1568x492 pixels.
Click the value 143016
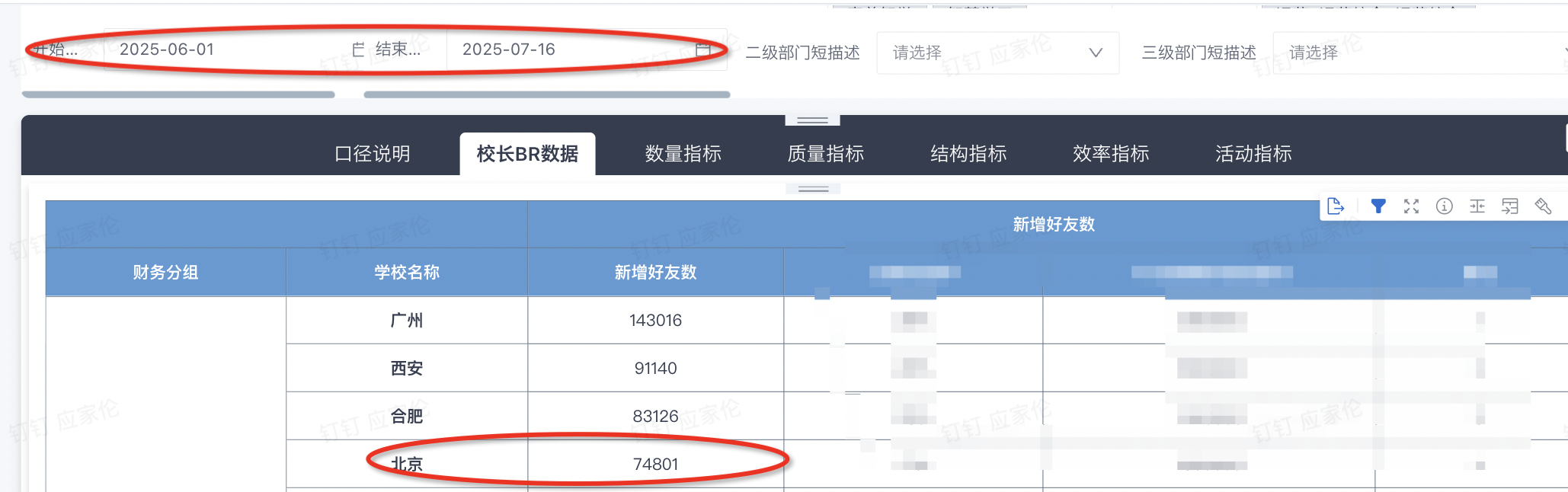coord(655,321)
